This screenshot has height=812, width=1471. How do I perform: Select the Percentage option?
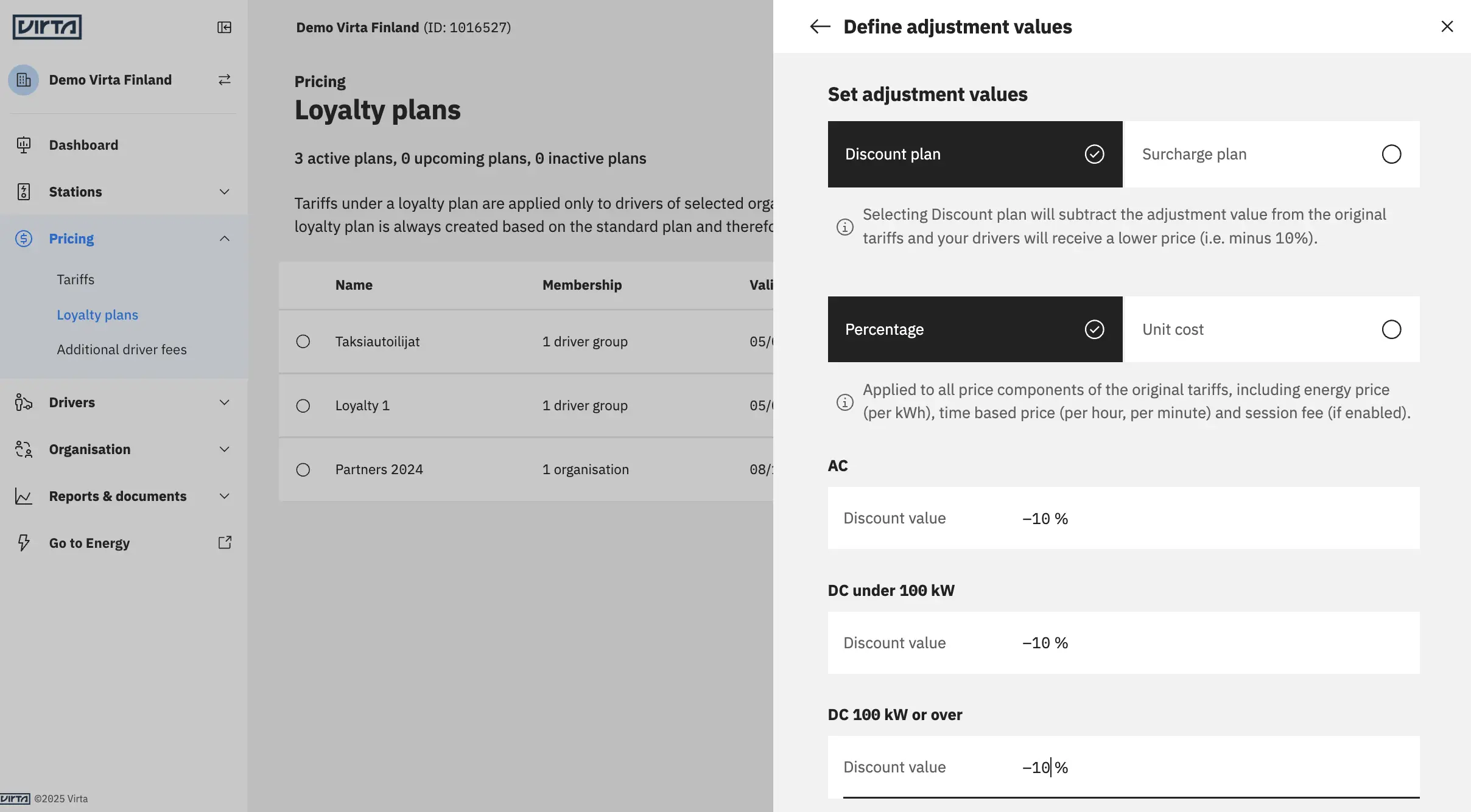click(x=975, y=329)
